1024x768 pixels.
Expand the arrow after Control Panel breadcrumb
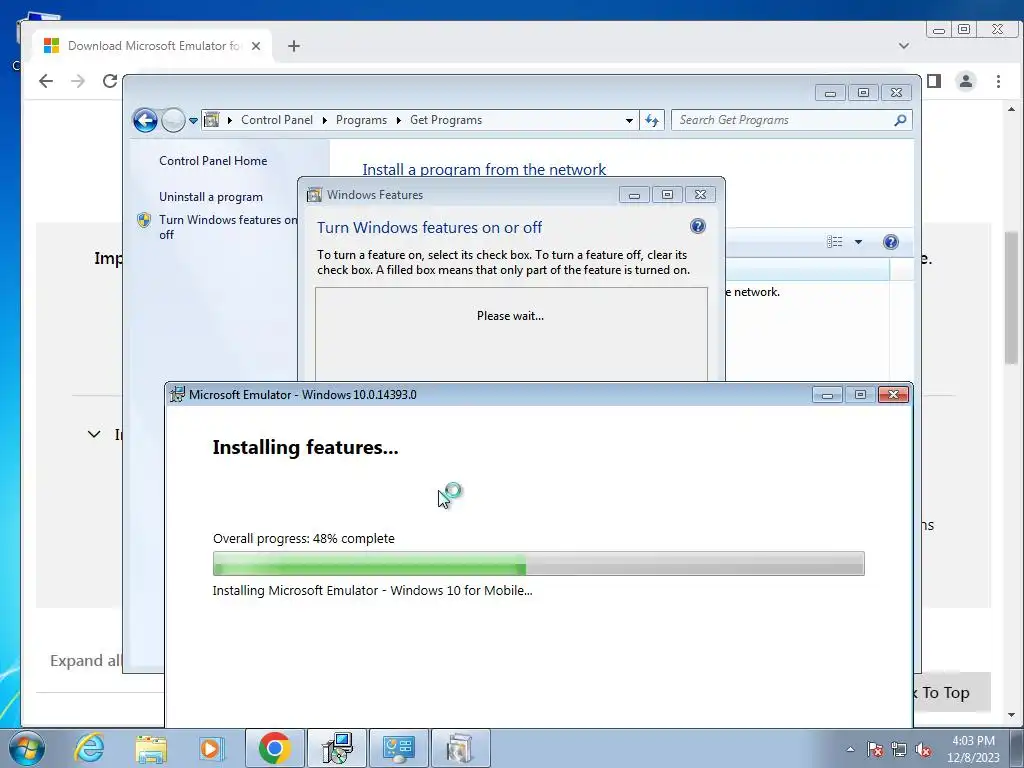click(325, 120)
